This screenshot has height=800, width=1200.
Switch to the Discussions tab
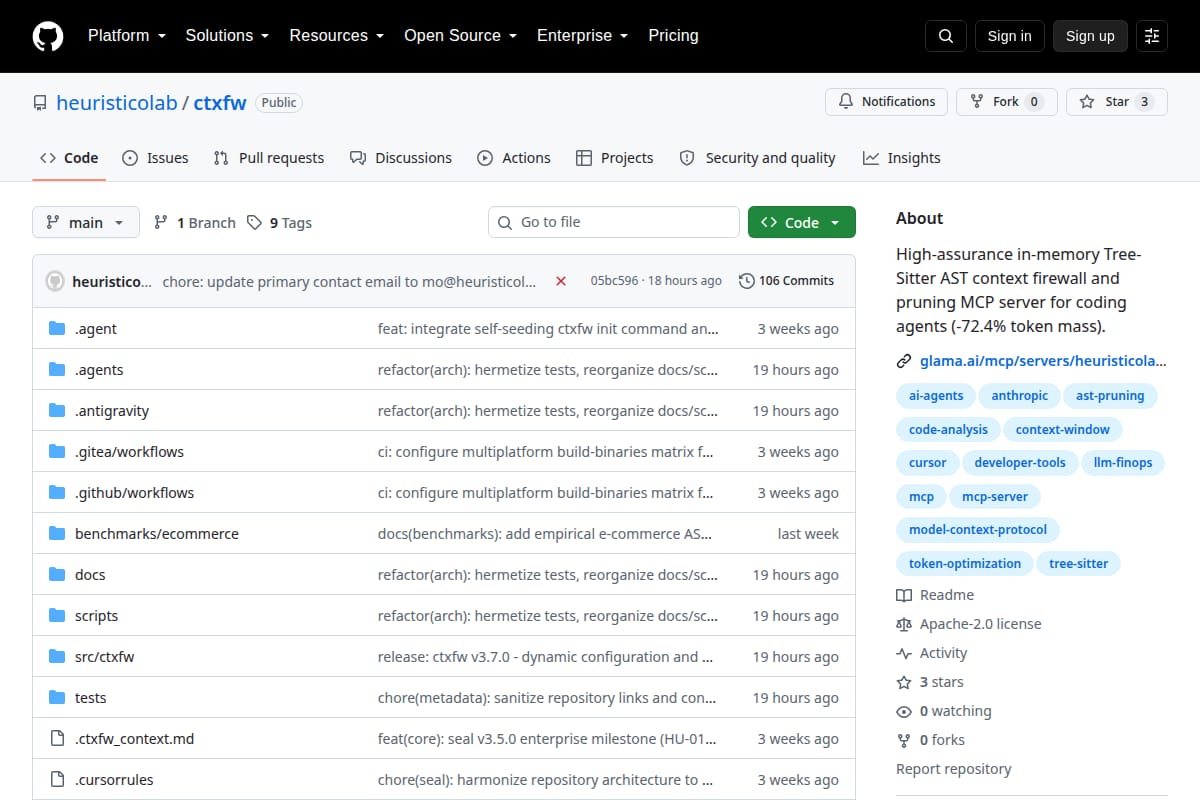point(401,158)
